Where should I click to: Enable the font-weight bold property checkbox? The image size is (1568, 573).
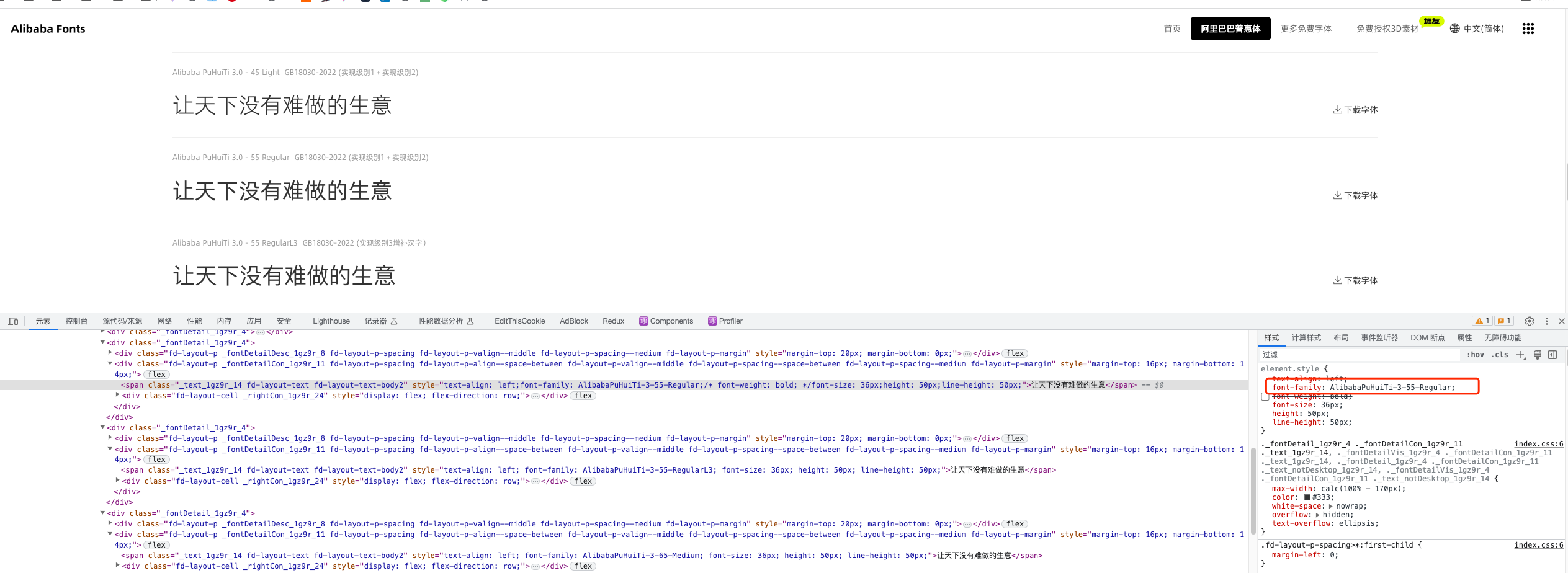pos(1265,397)
